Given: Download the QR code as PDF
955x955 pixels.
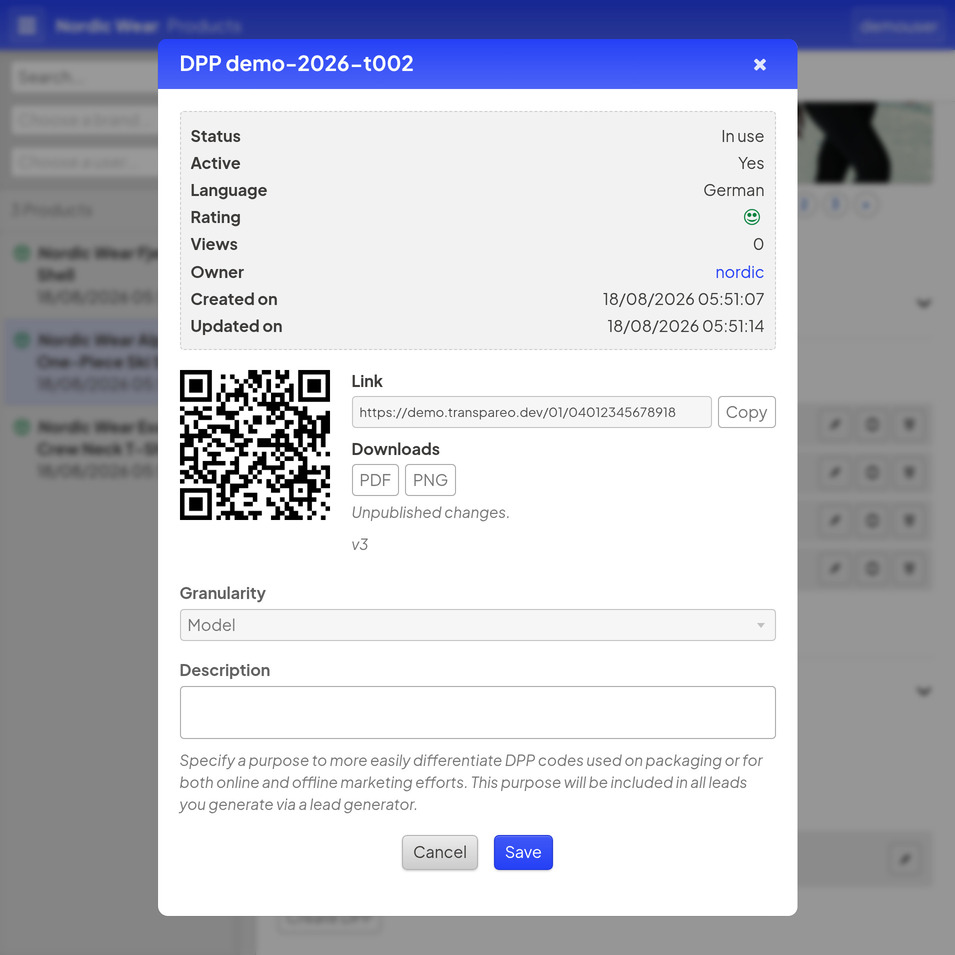Looking at the screenshot, I should (375, 480).
